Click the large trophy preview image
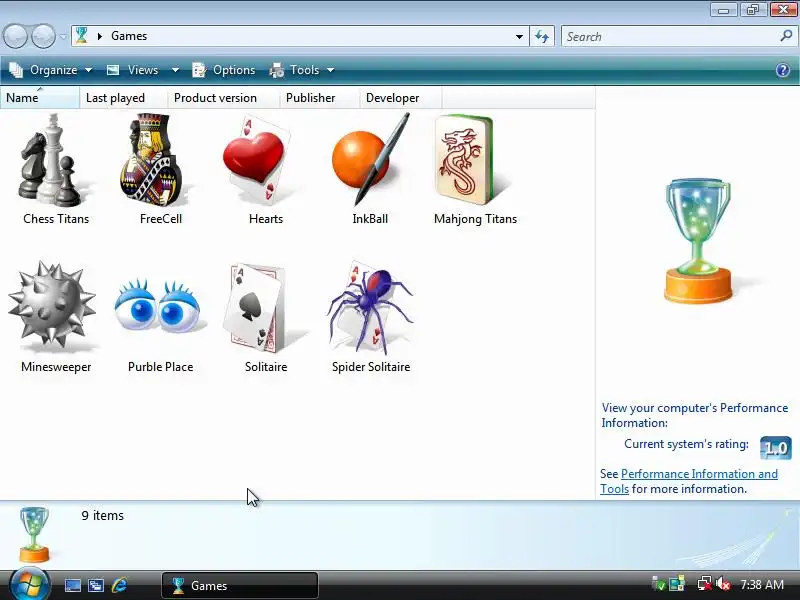 point(698,240)
